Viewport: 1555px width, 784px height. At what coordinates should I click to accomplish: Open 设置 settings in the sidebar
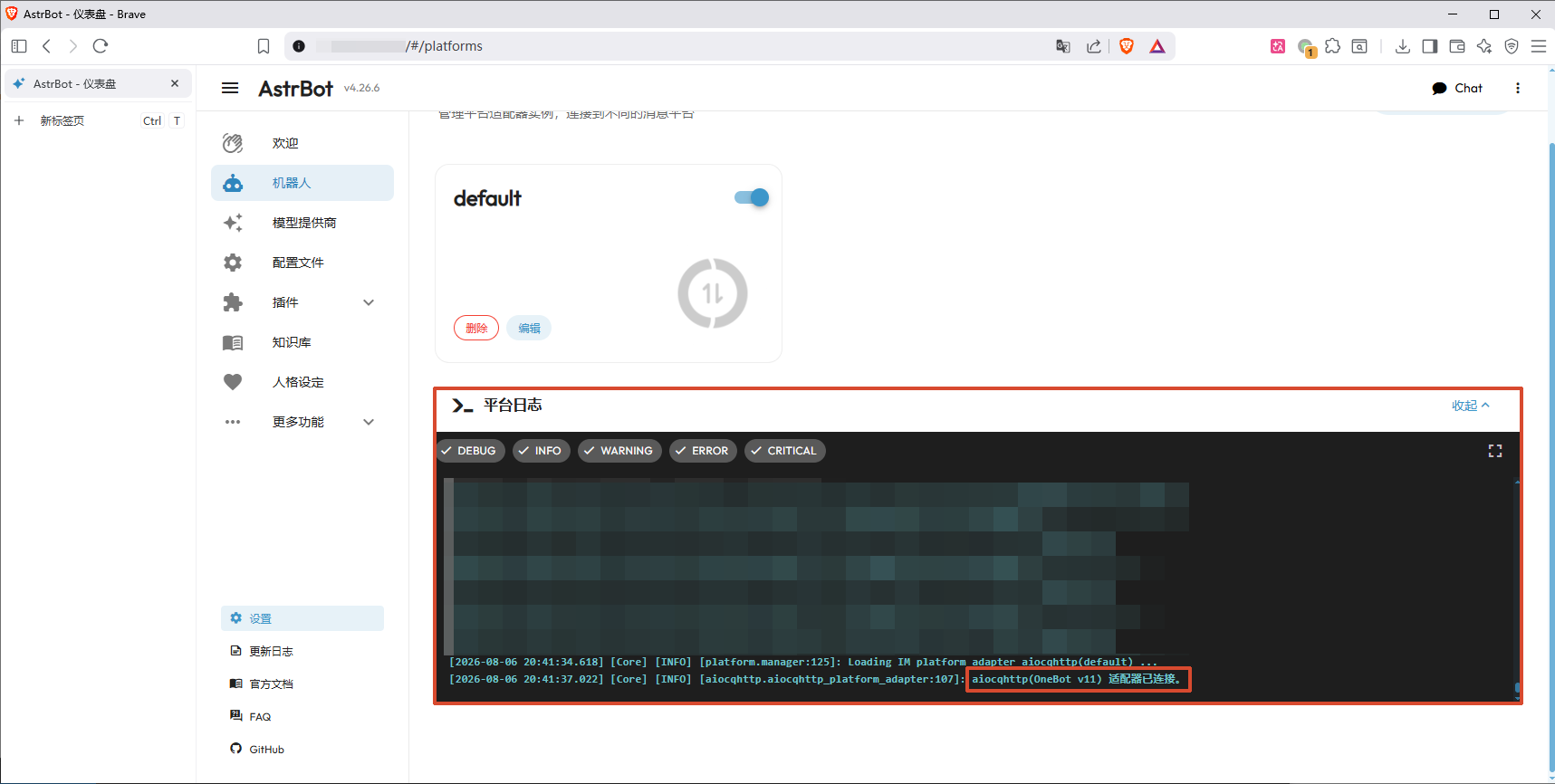302,618
